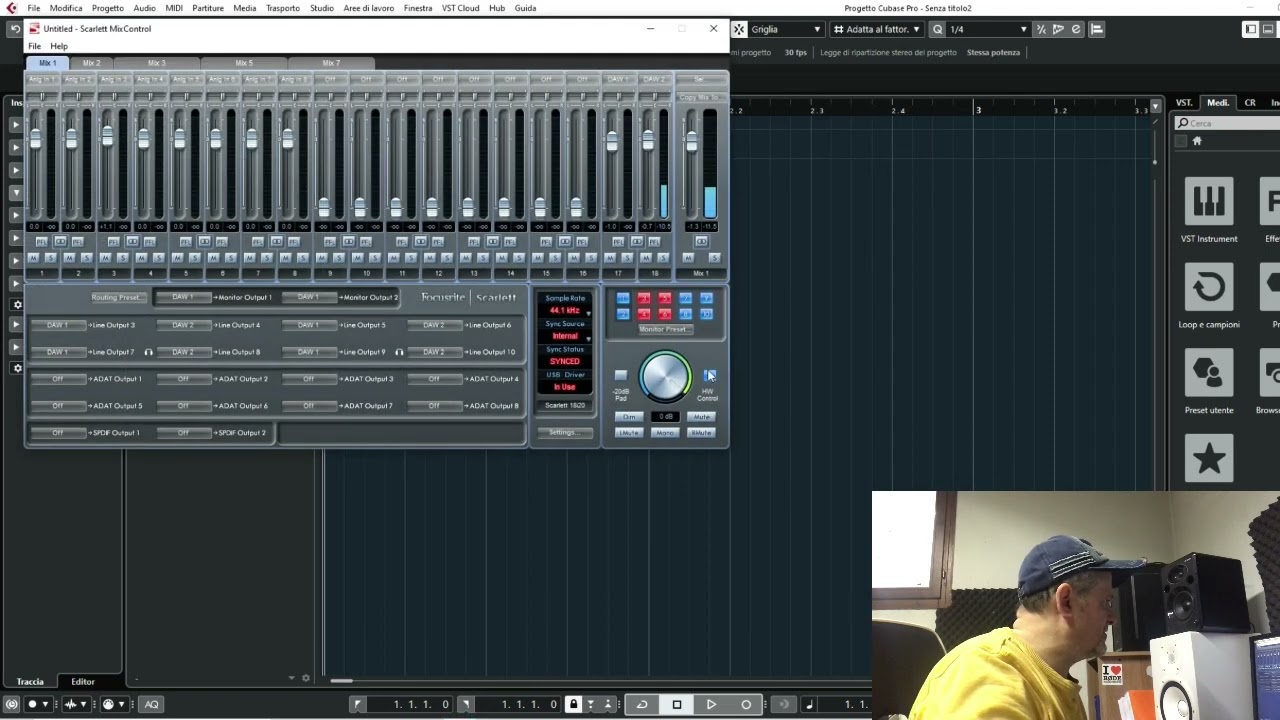Click the Stop button in Cubase transport
The image size is (1280, 720).
[677, 704]
